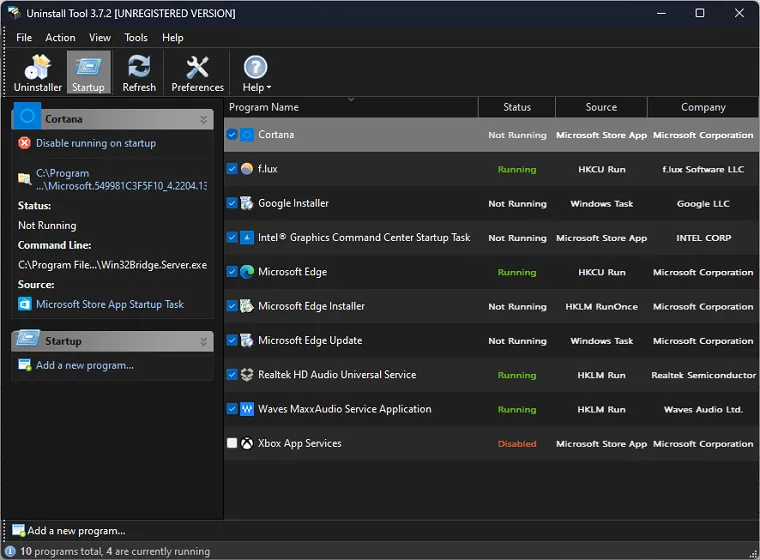Open the Action menu
Screen dimensions: 760x560
(60, 37)
